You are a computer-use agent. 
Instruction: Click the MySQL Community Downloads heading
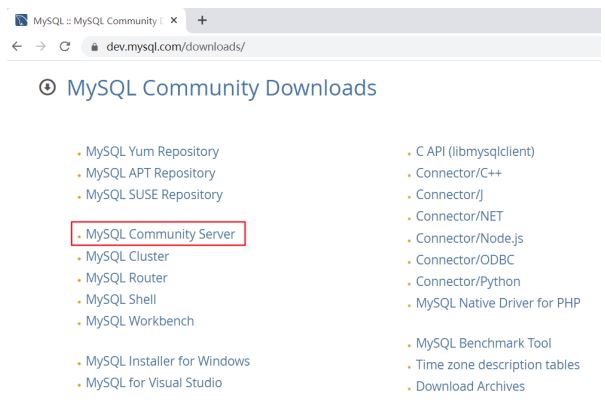pos(221,89)
